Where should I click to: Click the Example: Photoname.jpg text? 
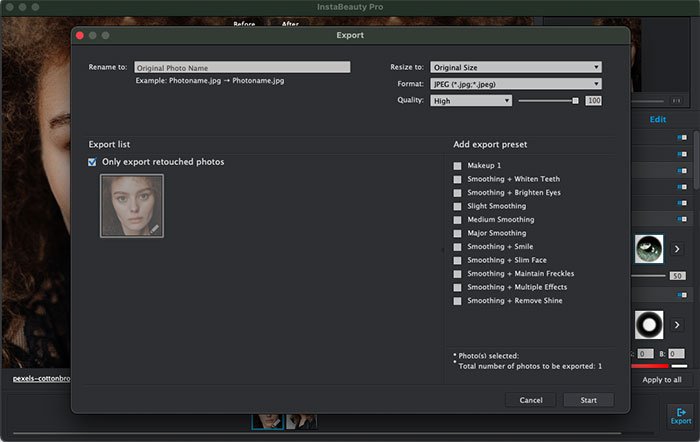tap(210, 81)
